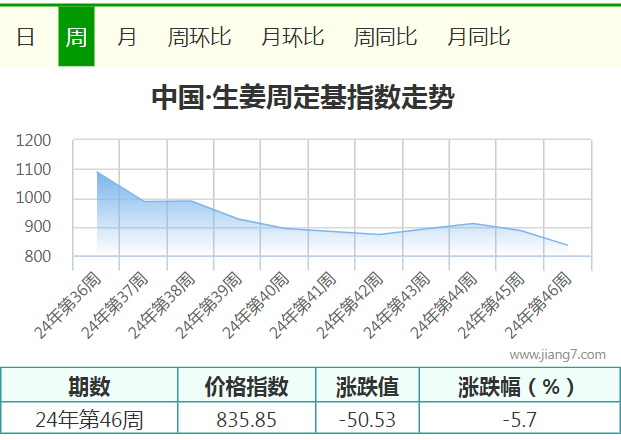
Task: Click the 24年第41周 axis label
Action: tap(303, 306)
